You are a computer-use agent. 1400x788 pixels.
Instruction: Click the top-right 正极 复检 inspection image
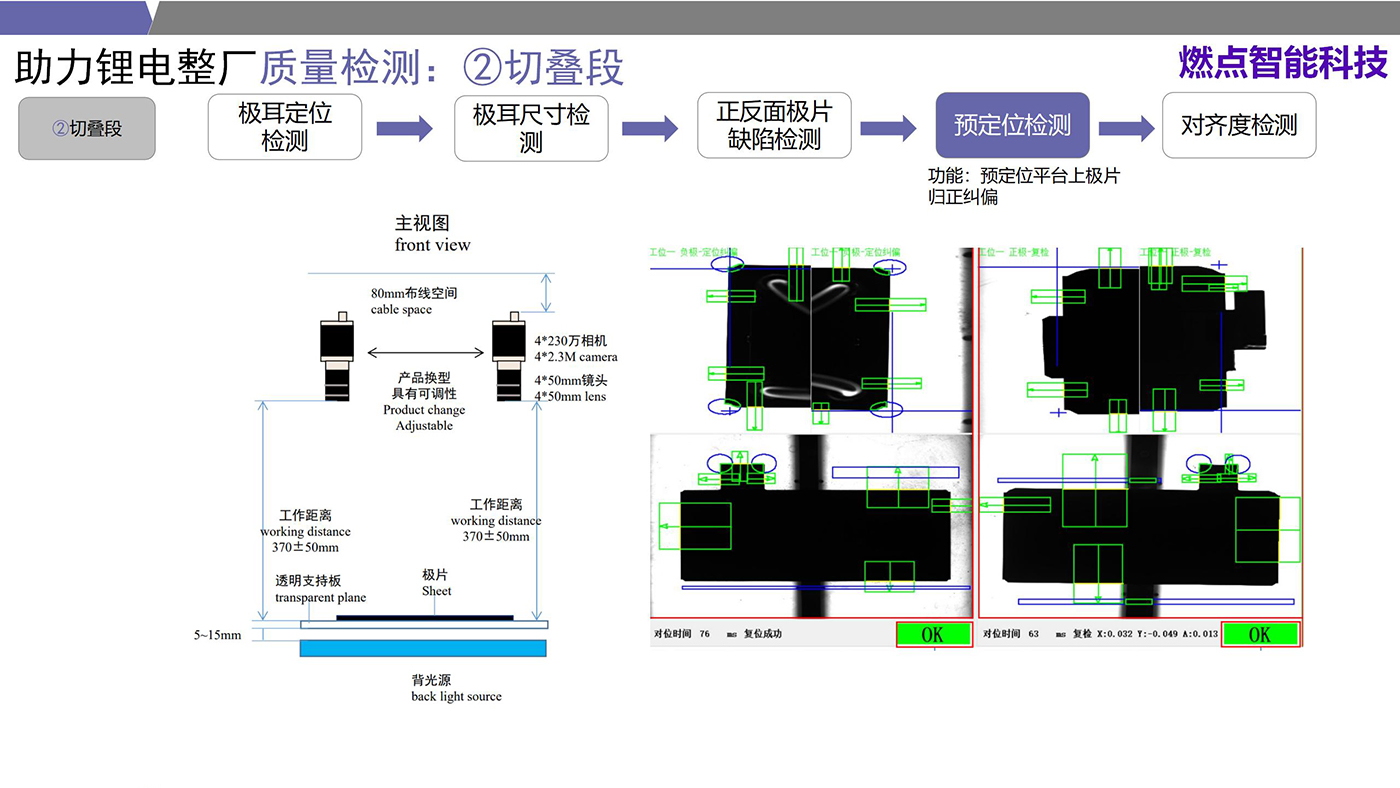[x=1140, y=340]
